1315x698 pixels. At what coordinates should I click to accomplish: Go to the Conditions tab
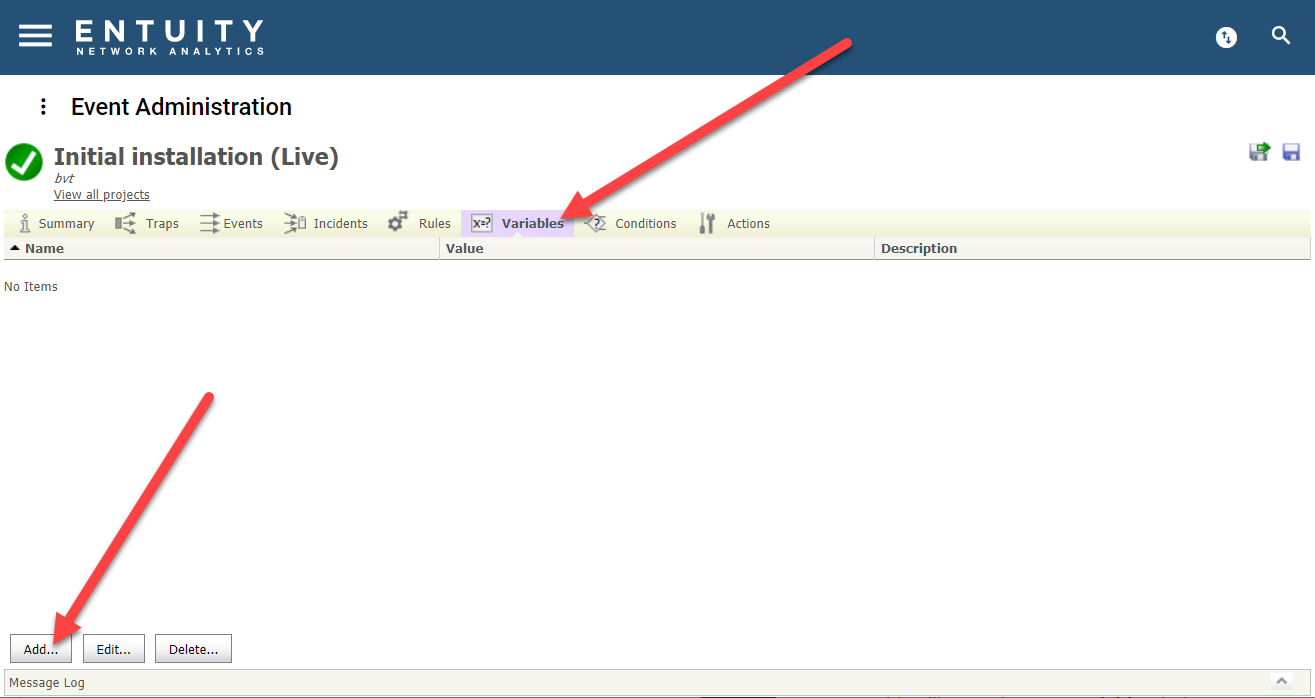click(x=631, y=224)
